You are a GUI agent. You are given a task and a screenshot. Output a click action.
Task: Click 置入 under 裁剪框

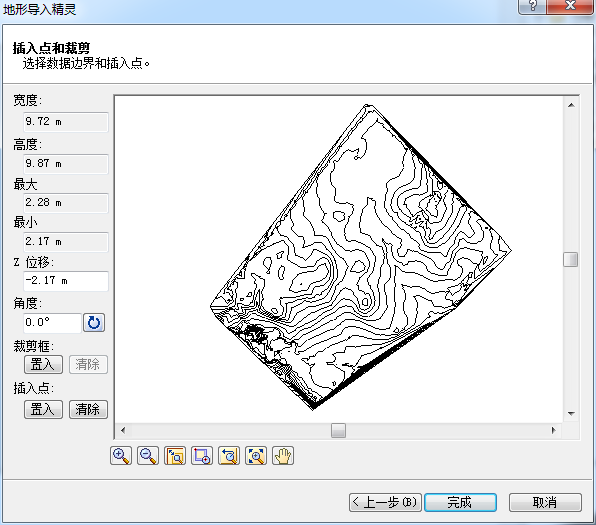pyautogui.click(x=43, y=365)
